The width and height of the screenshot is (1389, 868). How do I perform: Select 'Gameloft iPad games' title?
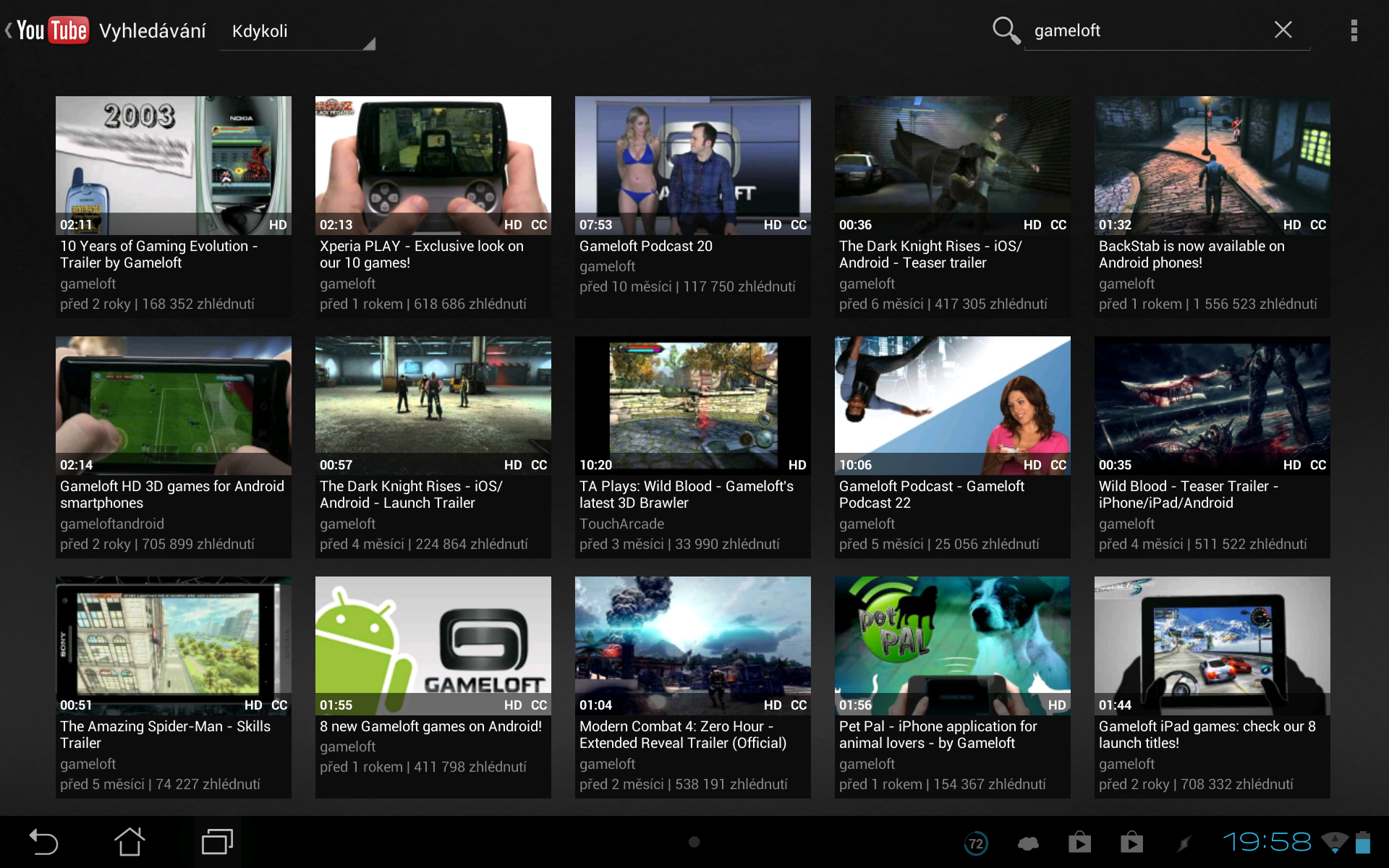point(1207,735)
